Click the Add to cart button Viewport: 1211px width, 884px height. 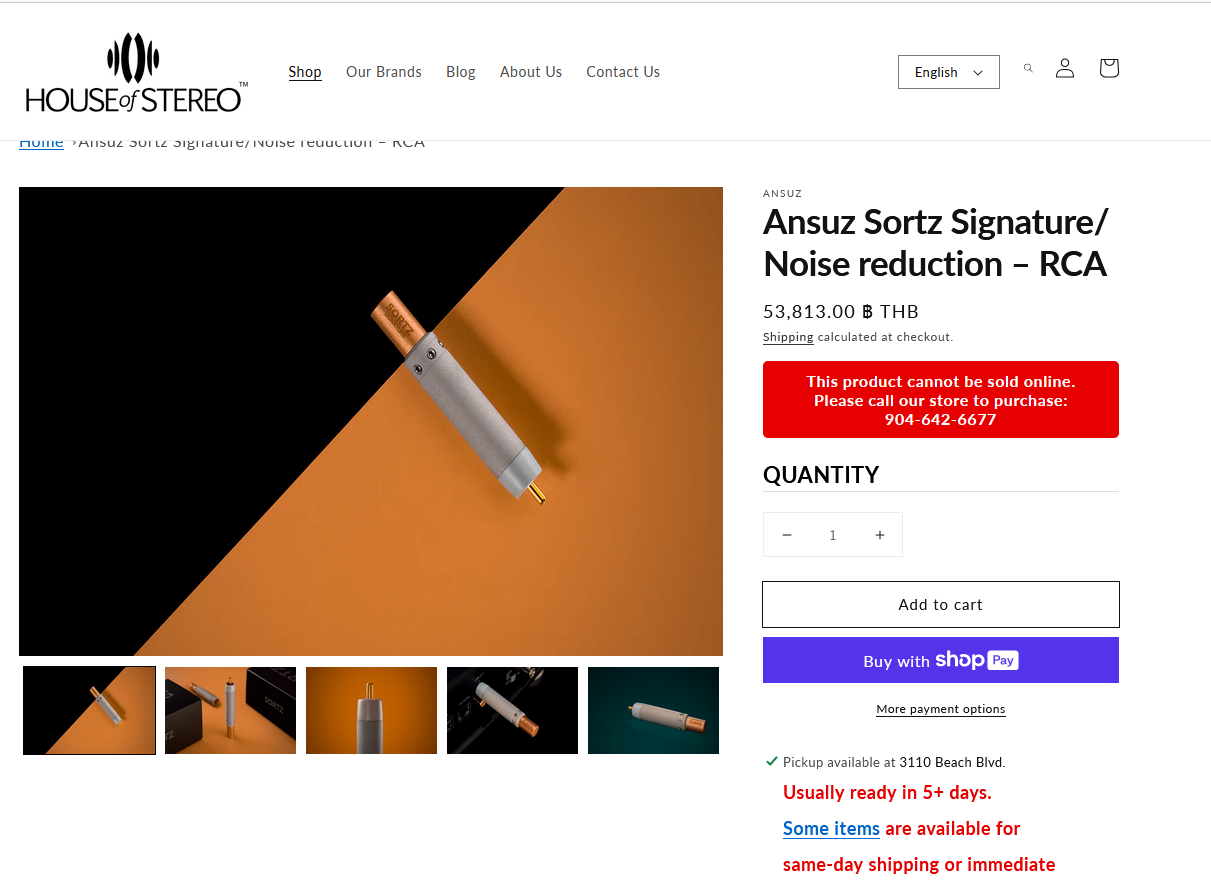[941, 605]
